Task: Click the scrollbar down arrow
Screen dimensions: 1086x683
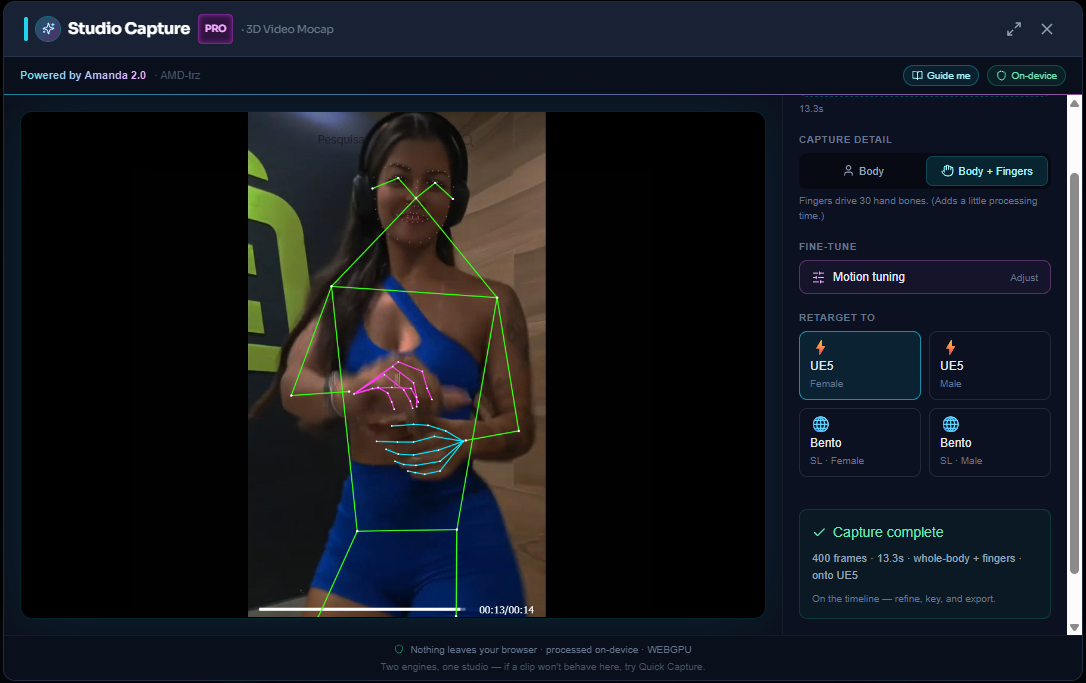Action: (1074, 628)
